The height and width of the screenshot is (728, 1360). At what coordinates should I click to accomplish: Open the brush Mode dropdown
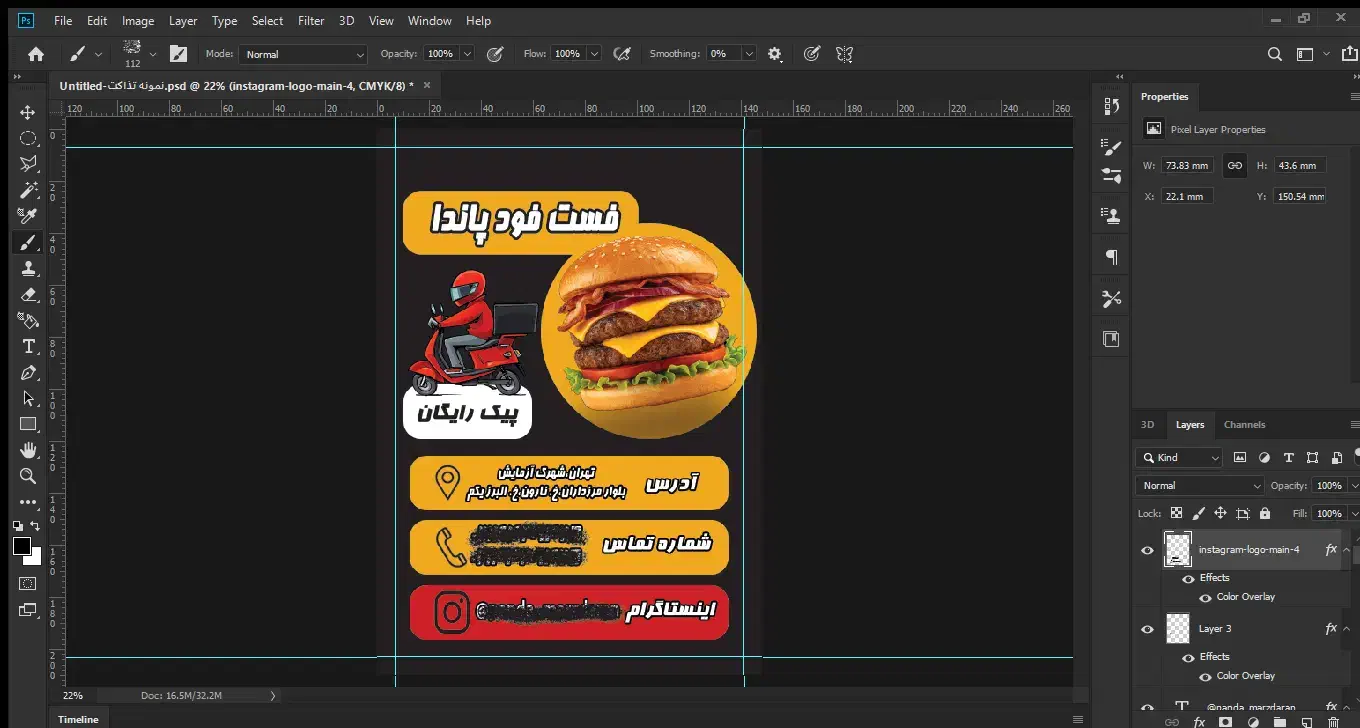[x=304, y=54]
